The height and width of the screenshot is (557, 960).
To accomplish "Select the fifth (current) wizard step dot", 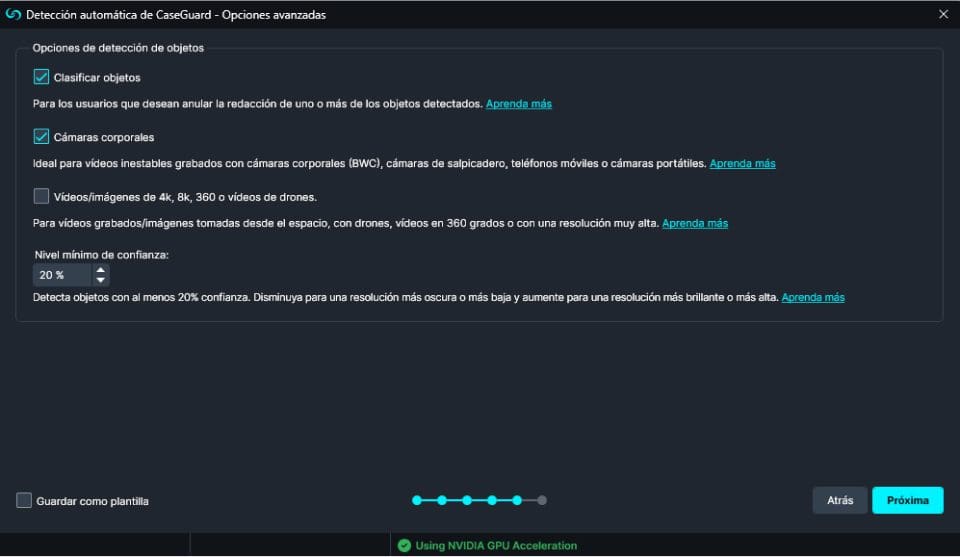I will click(x=517, y=500).
